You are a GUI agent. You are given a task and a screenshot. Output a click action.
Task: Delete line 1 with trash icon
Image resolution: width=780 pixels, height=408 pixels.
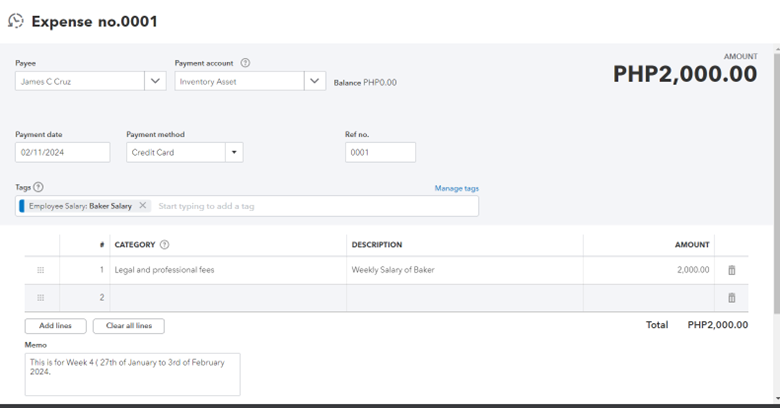[x=731, y=270]
